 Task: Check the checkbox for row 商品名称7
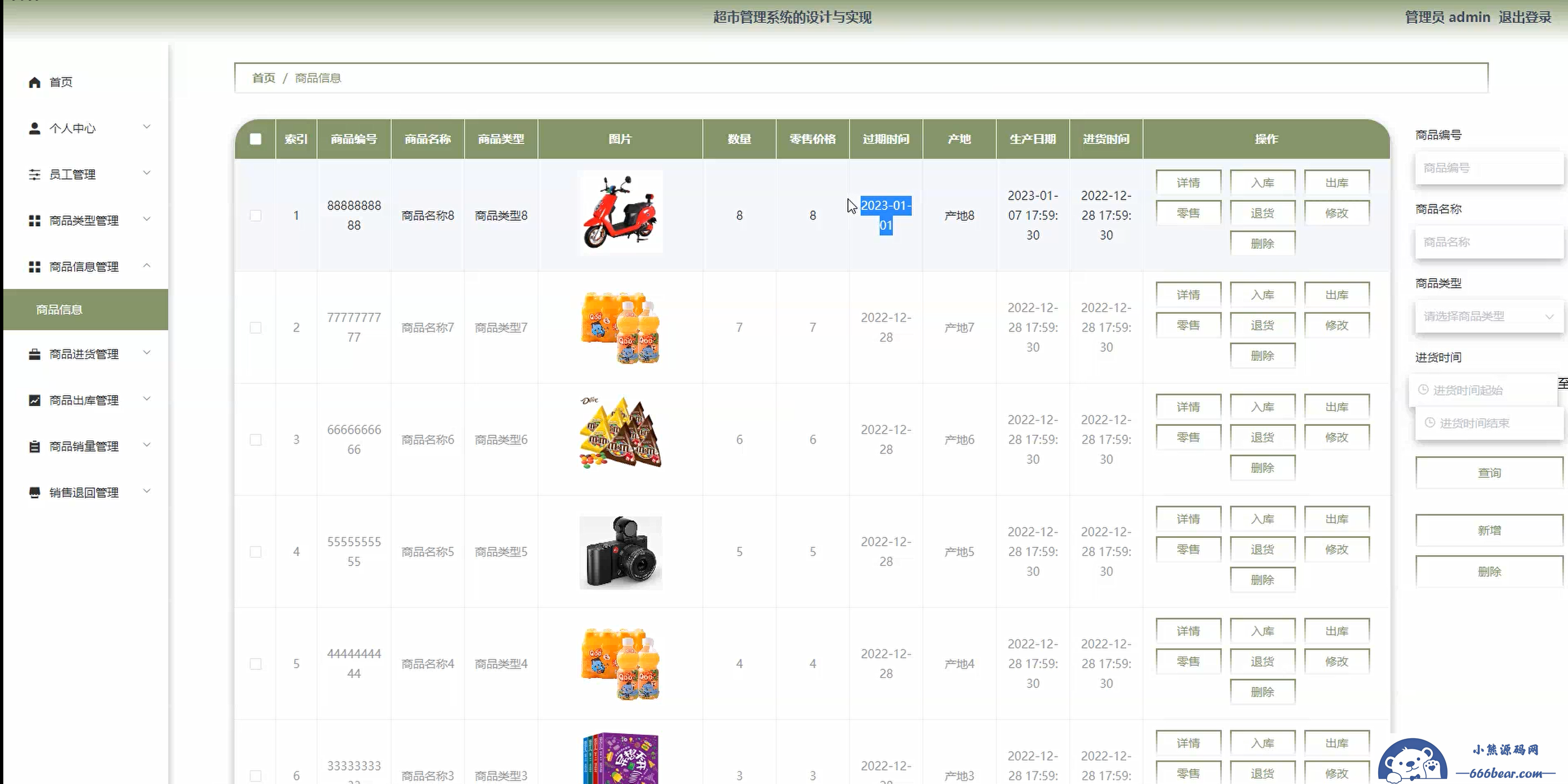tap(256, 328)
